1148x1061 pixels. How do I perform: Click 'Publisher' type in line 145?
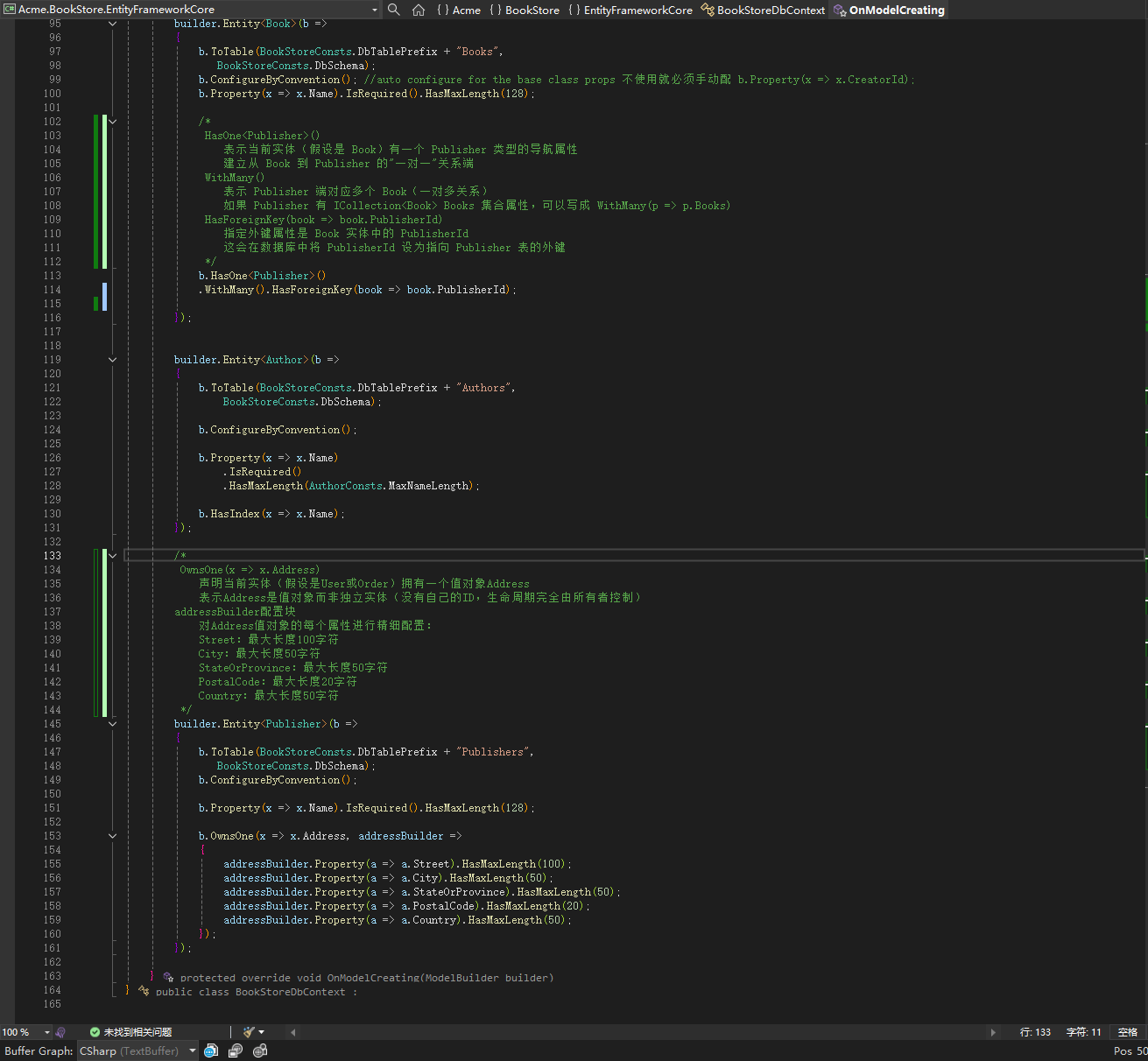(x=293, y=724)
